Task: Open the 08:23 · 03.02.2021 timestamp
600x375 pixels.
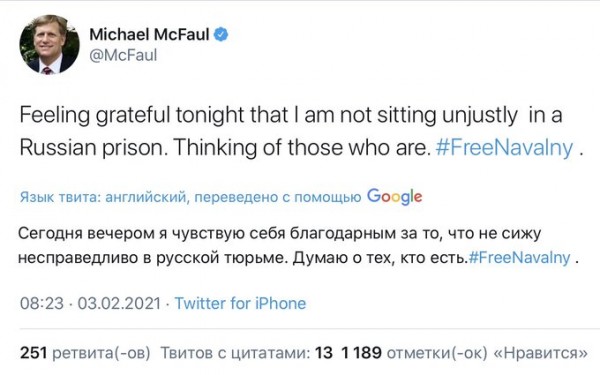Action: 90,303
